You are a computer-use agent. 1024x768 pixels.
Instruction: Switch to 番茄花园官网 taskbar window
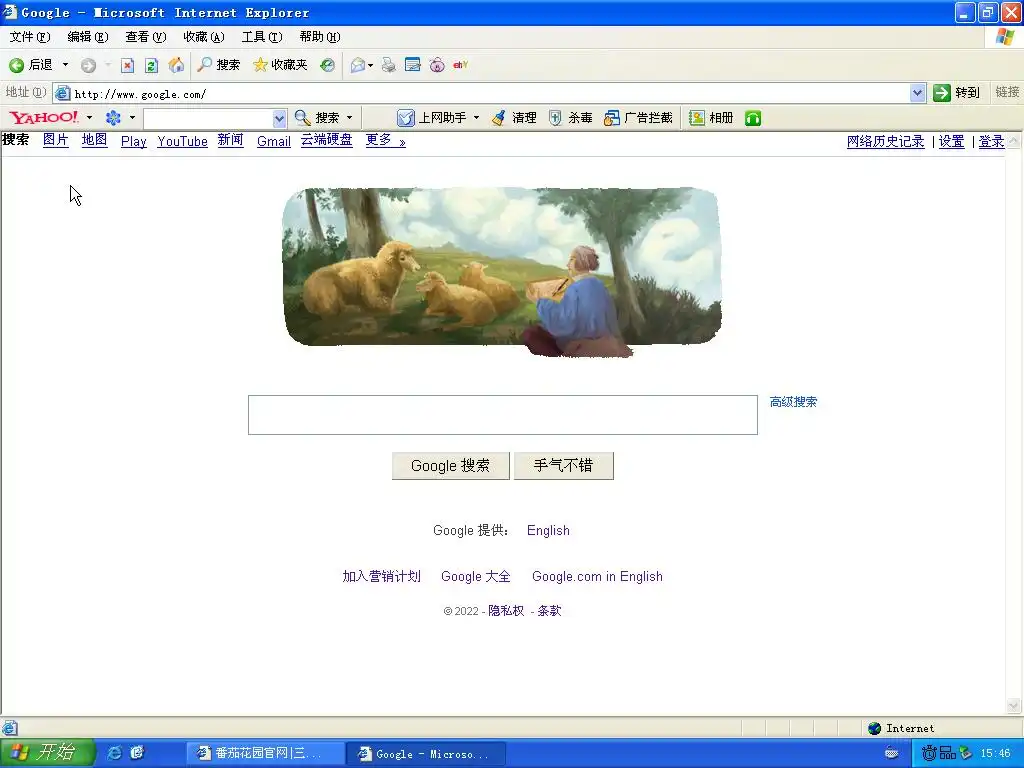click(266, 754)
